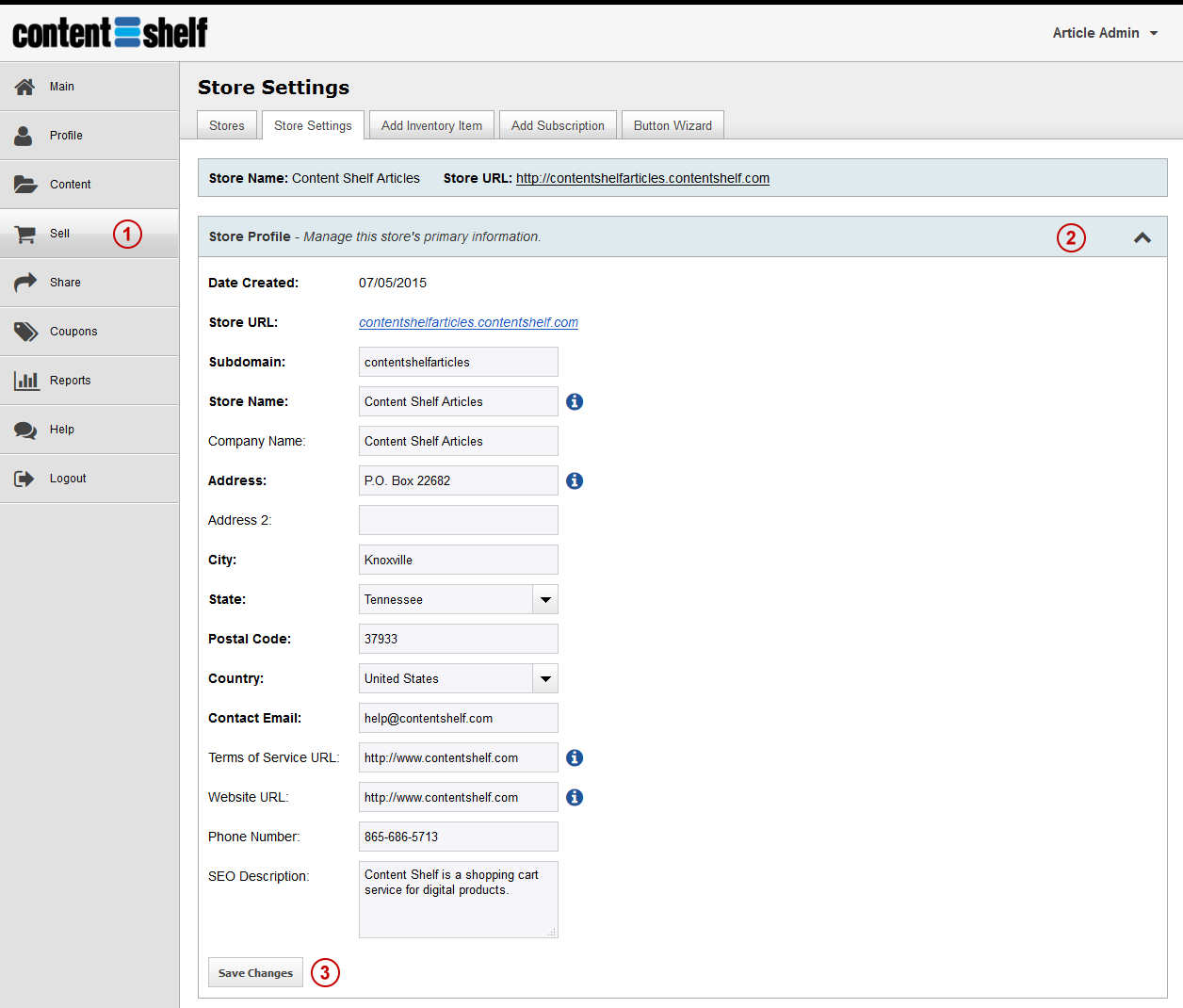Open the Article Admin user menu
Image resolution: width=1183 pixels, height=1008 pixels.
tap(1105, 33)
